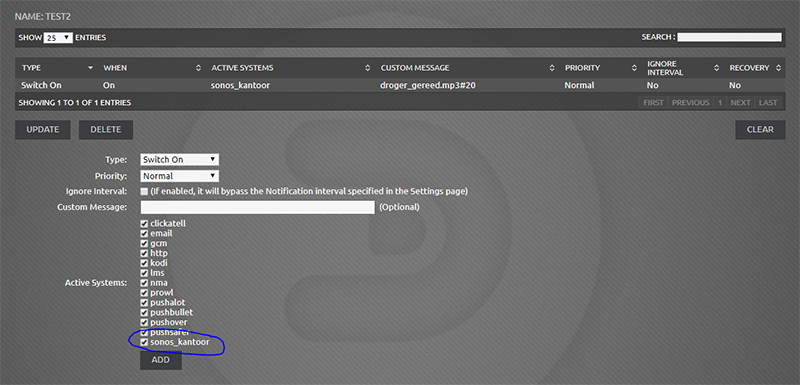This screenshot has height=385, width=800.
Task: Uncheck the gcm system checkbox
Action: click(144, 243)
